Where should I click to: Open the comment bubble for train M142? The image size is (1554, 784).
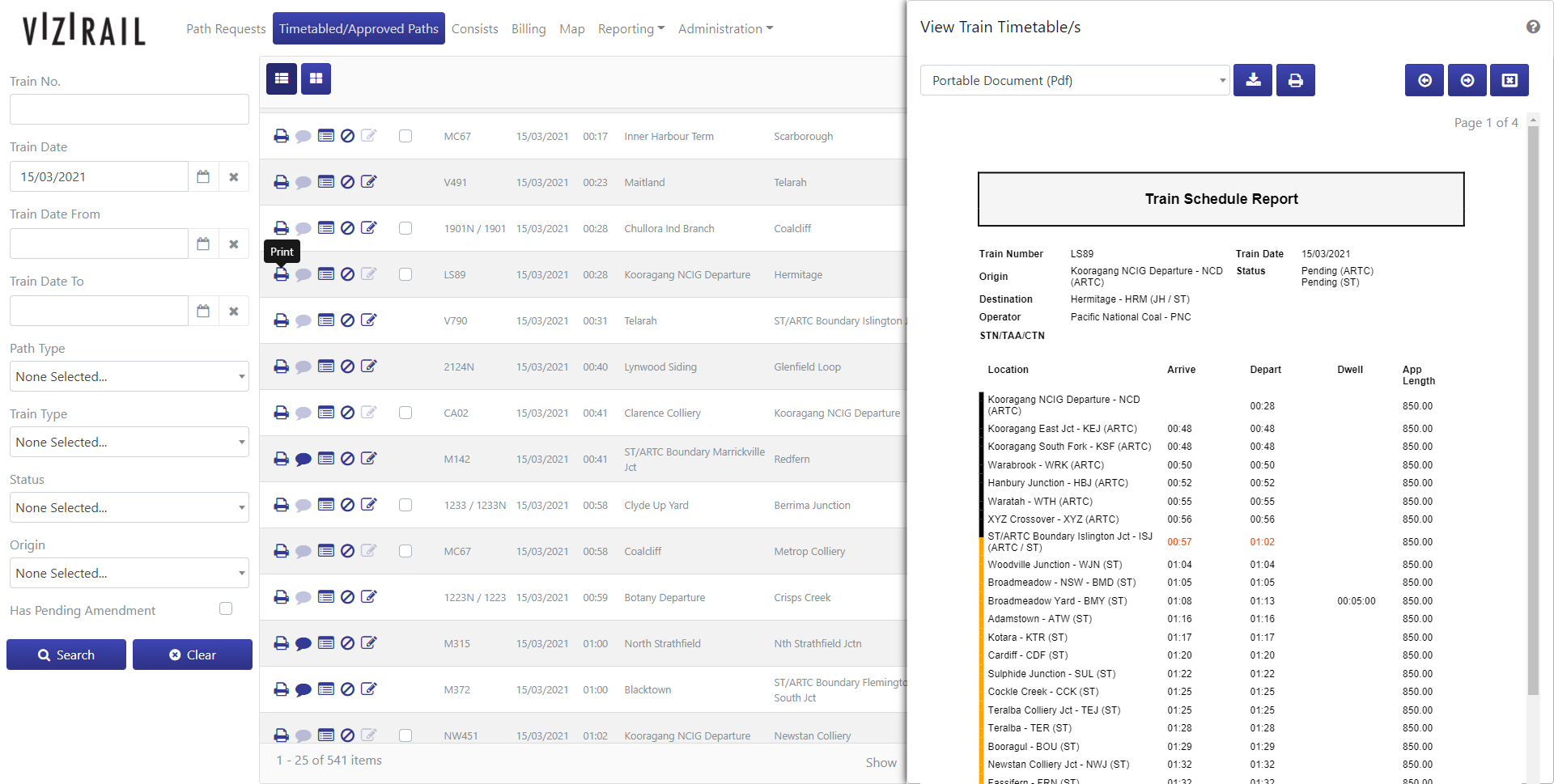pyautogui.click(x=304, y=460)
